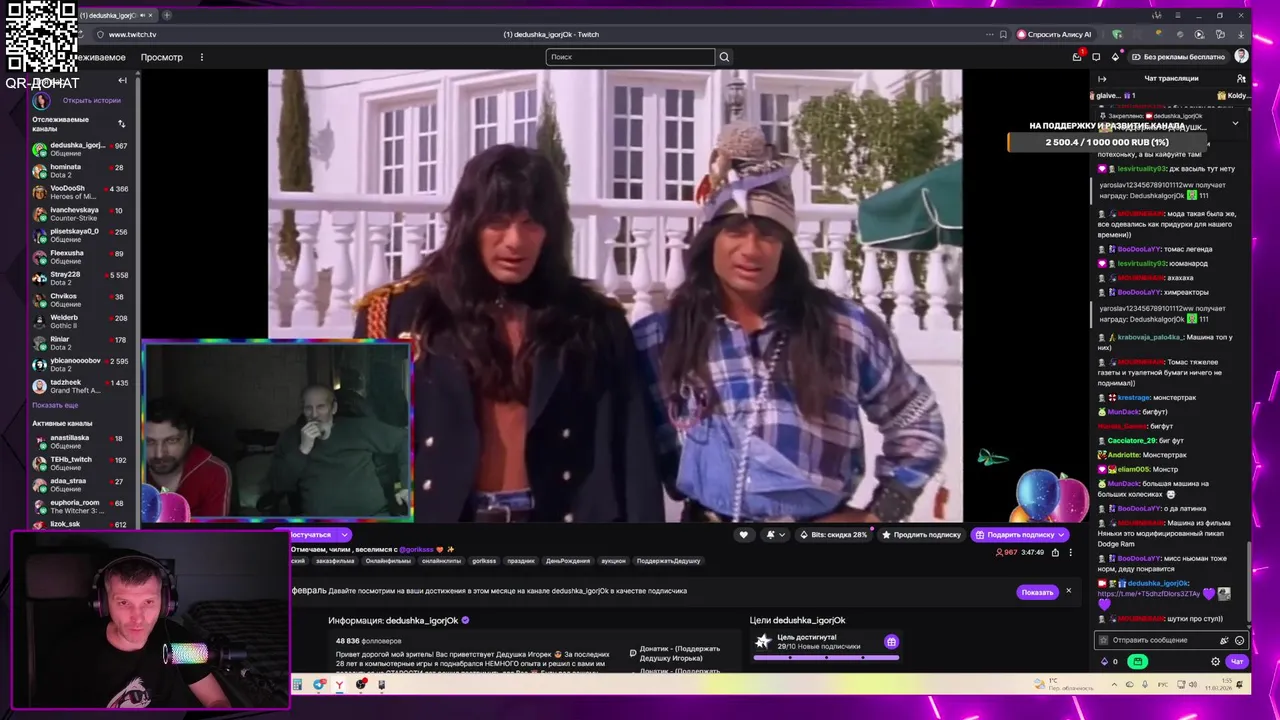Screen dimensions: 1280x720
Task: Click the gift icon in channel goals
Action: pos(891,642)
